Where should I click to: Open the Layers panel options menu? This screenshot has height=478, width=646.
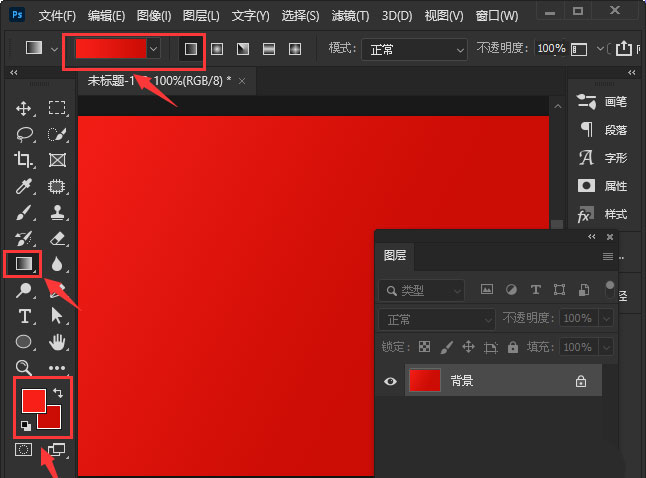click(608, 256)
